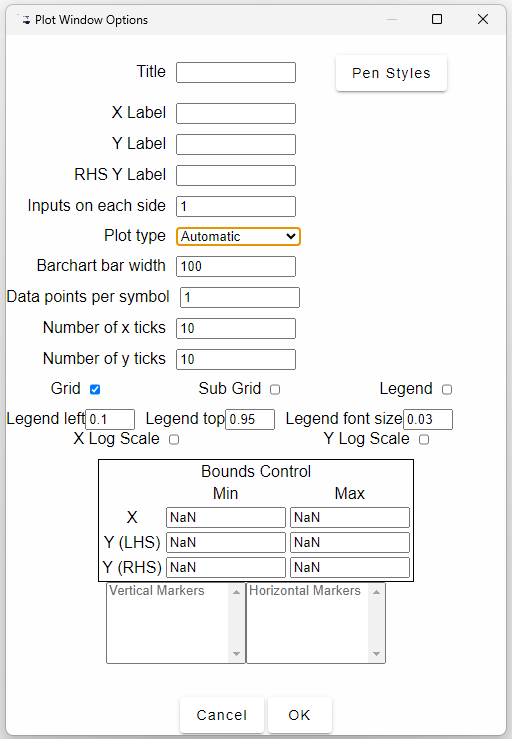Enable X Log Scale

(174, 439)
